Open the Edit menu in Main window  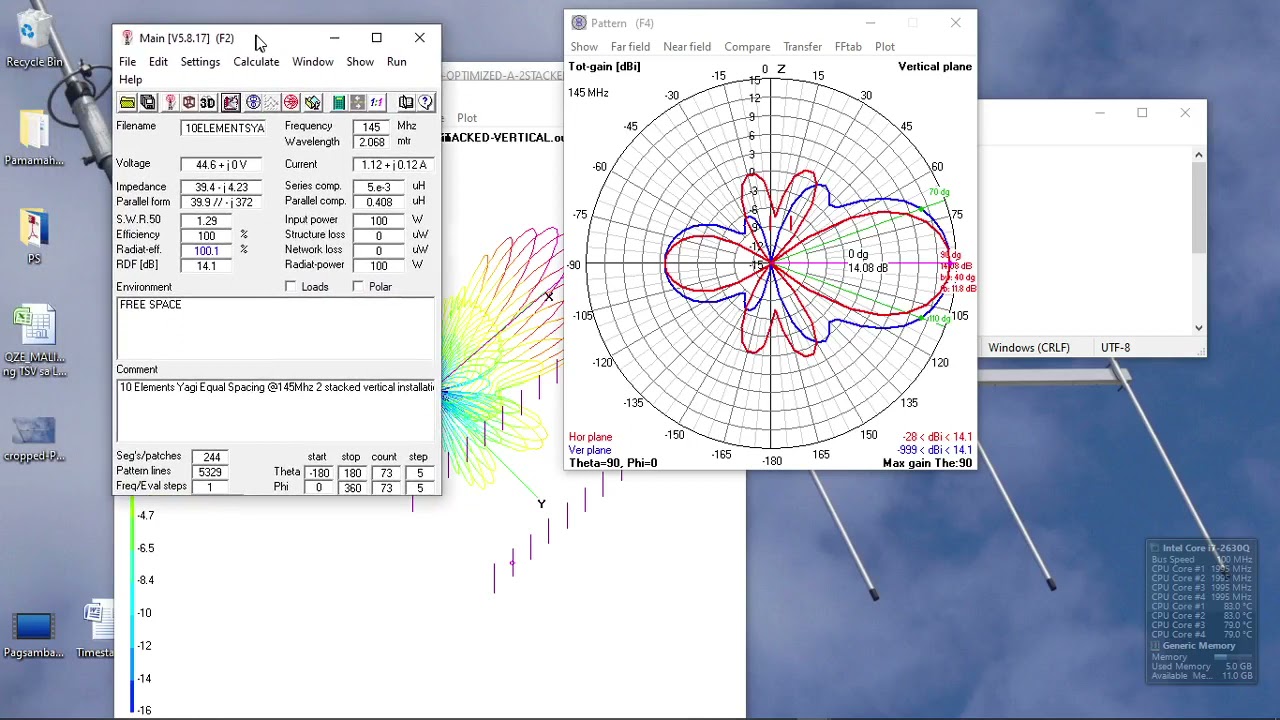(158, 62)
